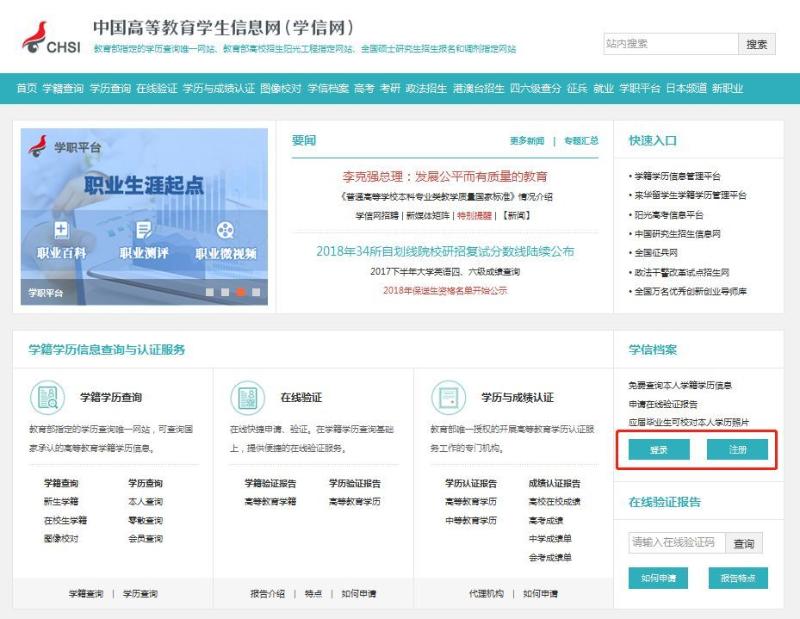
Task: Open 四六级查分 in navigation bar
Action: pos(535,88)
